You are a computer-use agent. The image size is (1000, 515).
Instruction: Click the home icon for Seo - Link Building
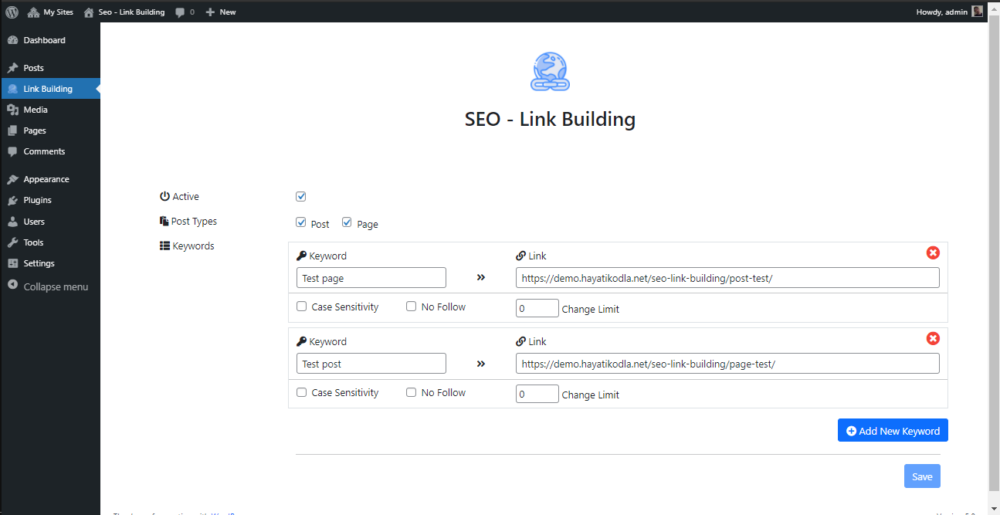[89, 11]
